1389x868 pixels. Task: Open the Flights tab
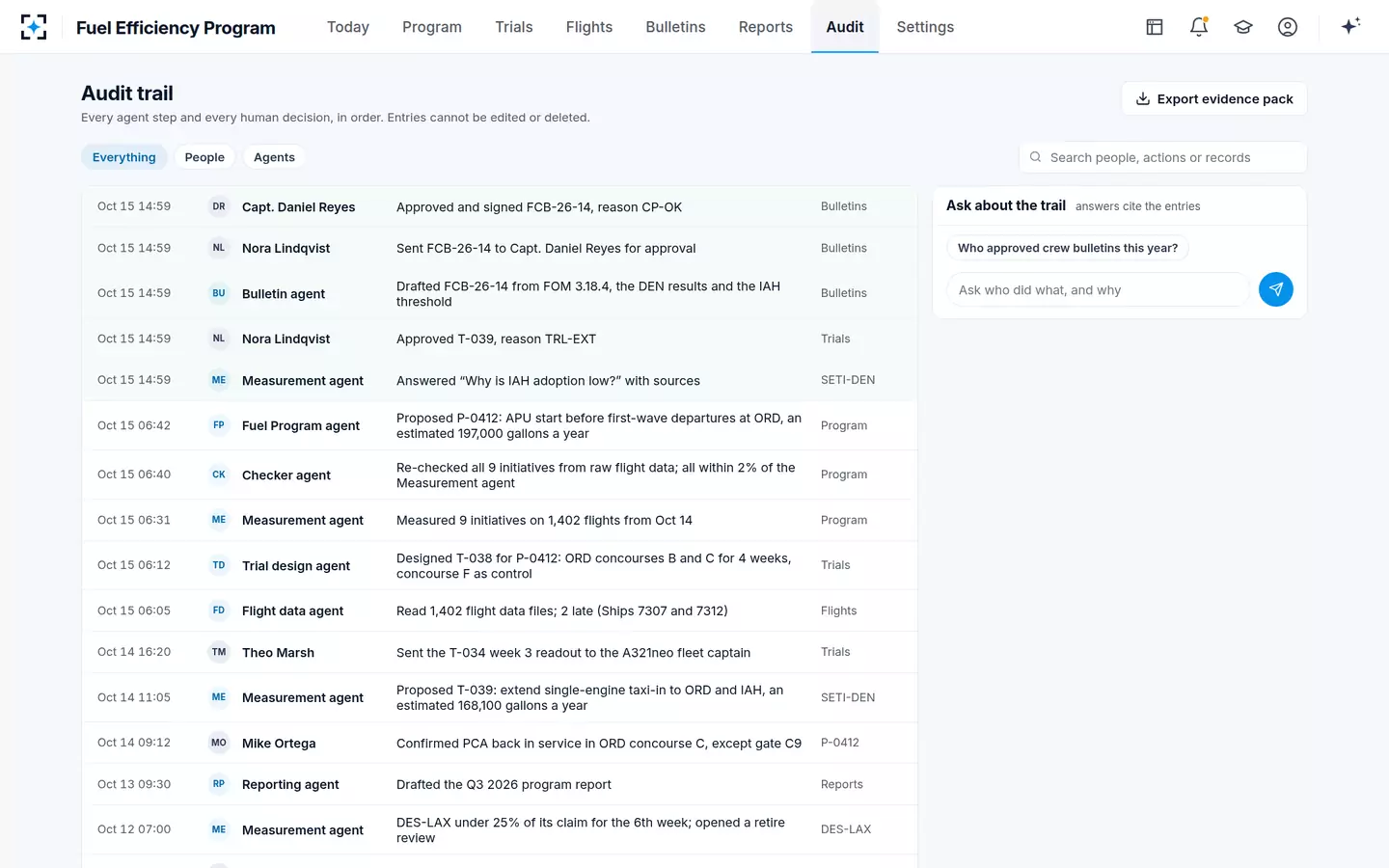(x=589, y=27)
